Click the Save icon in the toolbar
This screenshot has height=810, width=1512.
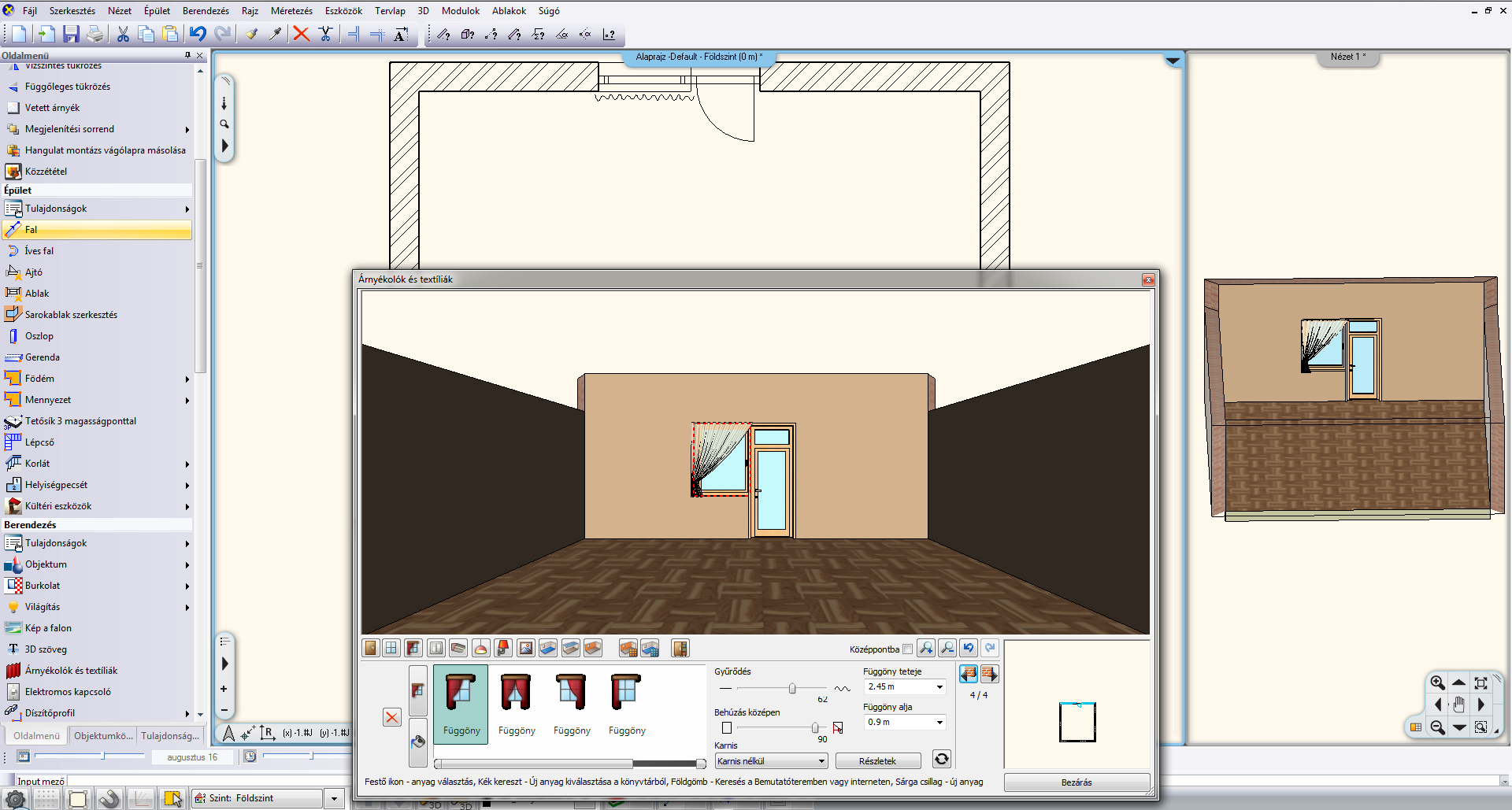pos(71,34)
